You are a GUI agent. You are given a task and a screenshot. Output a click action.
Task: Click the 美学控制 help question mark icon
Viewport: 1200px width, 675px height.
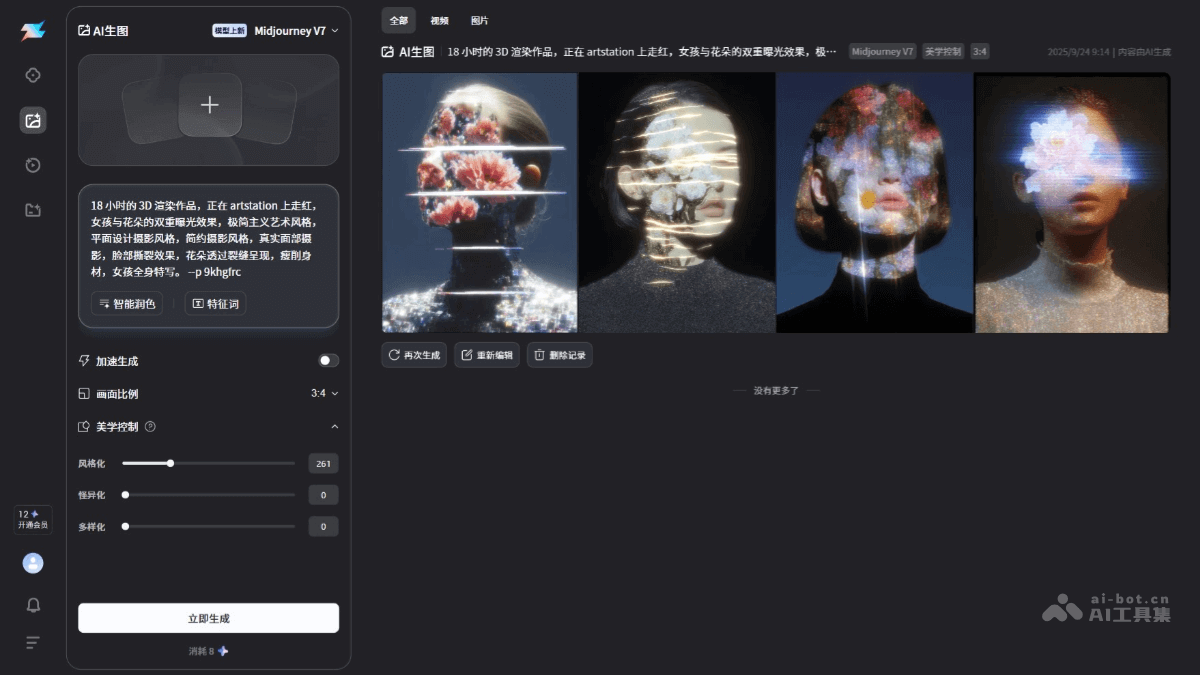[x=150, y=427]
